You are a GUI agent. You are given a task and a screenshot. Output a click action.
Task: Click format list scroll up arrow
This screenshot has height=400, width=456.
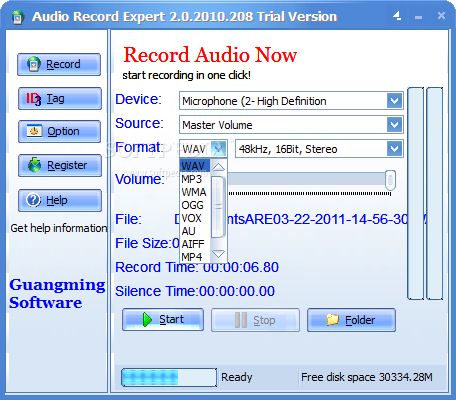(218, 167)
